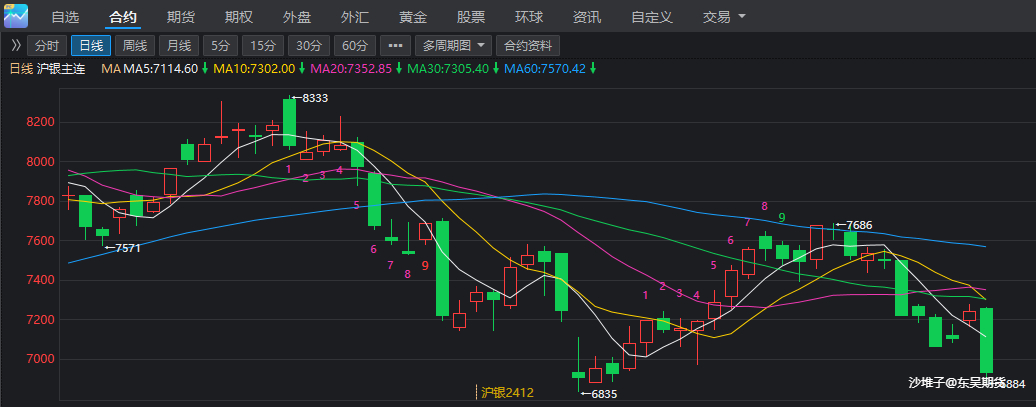Screen dimensions: 1036x407
Task: Select the 环球 tab
Action: tap(529, 17)
